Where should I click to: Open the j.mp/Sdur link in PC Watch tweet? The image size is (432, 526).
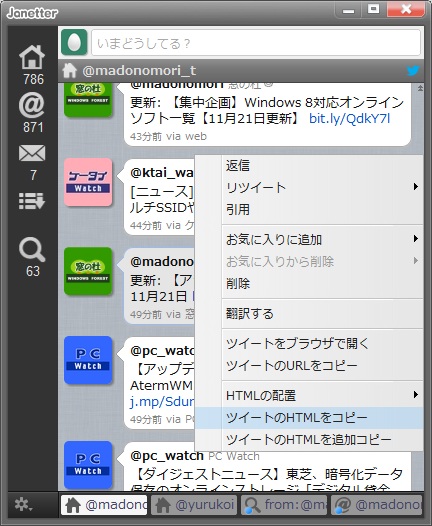point(162,401)
